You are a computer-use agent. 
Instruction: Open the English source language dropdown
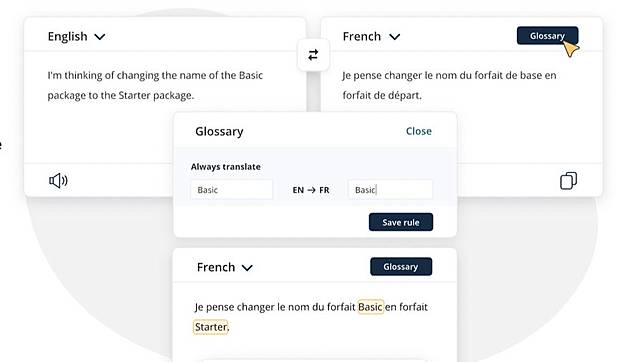tap(76, 37)
